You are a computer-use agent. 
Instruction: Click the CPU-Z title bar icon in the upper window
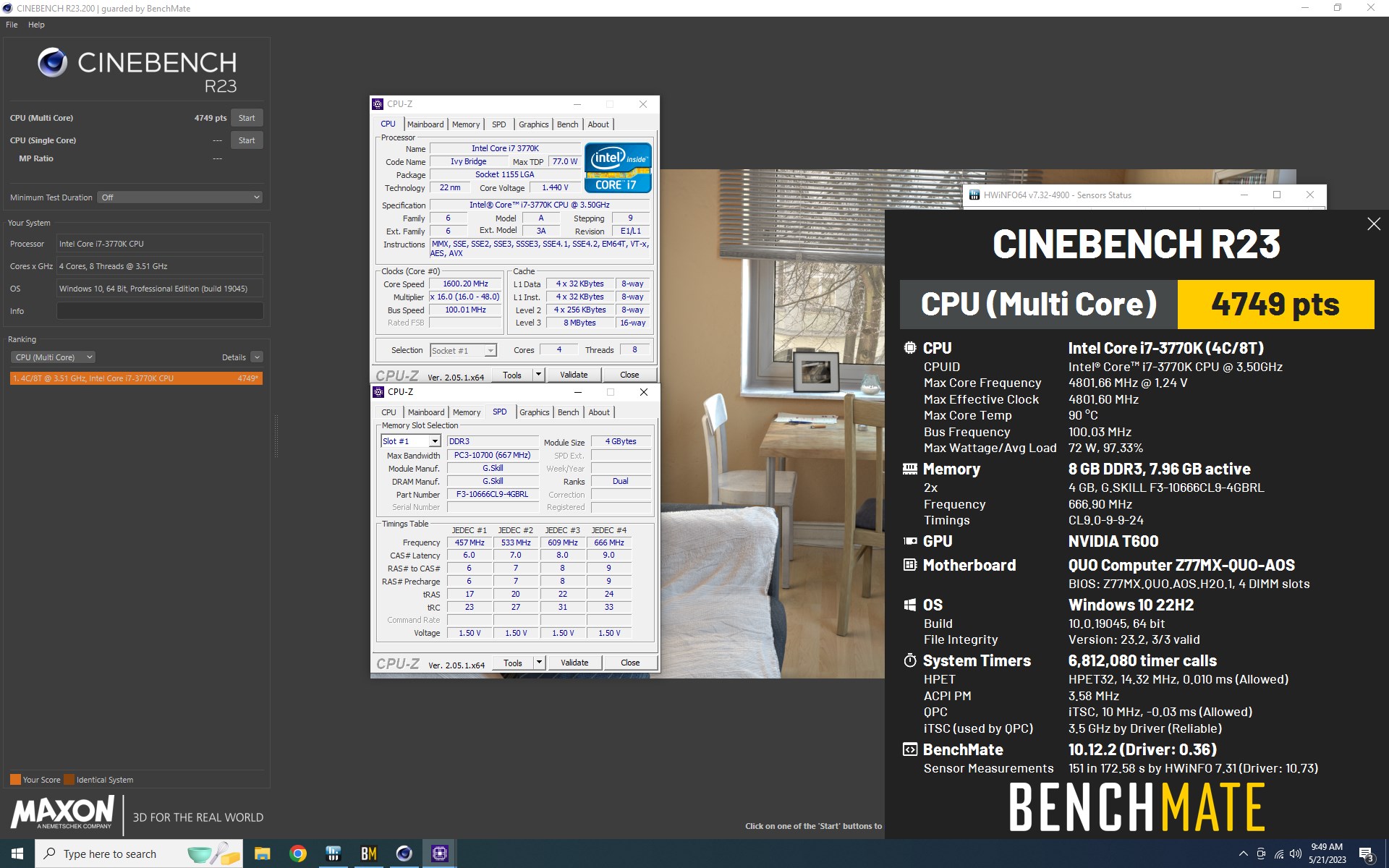point(378,104)
